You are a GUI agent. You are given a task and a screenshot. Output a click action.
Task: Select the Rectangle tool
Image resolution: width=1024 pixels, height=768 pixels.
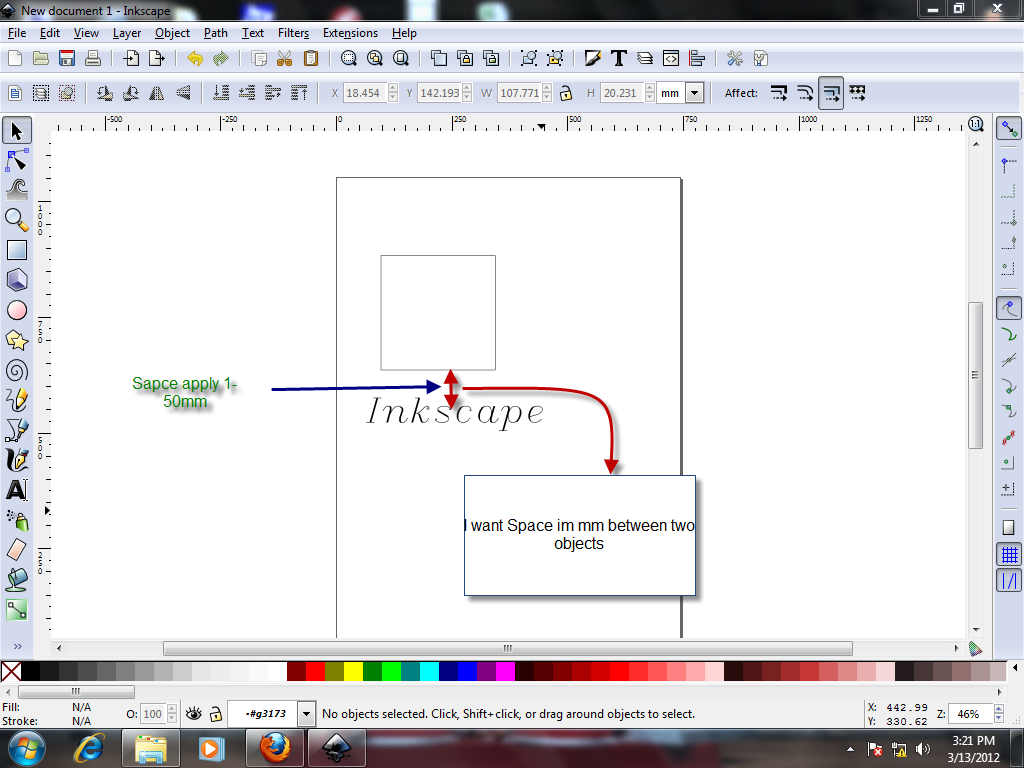17,250
